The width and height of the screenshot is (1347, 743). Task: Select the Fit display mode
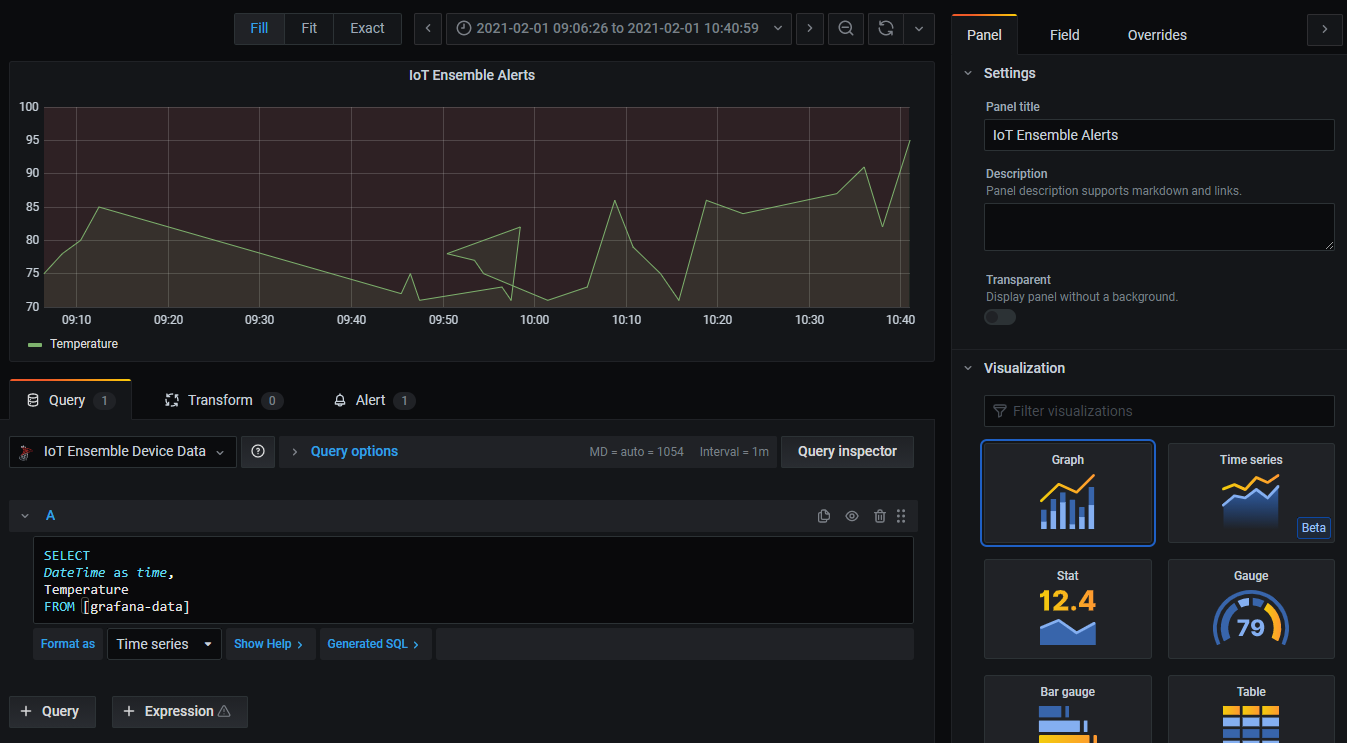309,28
